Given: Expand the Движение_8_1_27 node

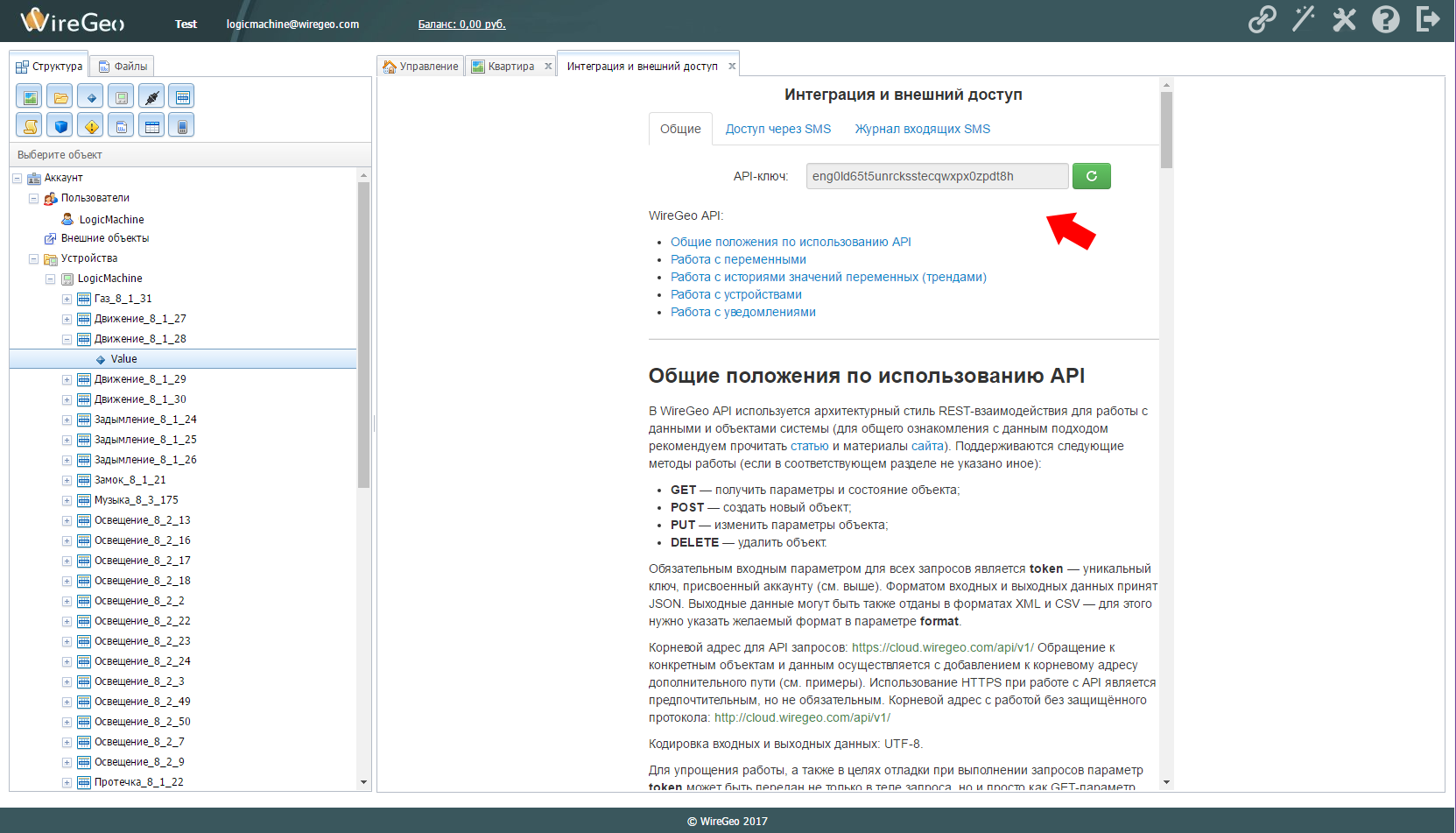Looking at the screenshot, I should (x=67, y=319).
